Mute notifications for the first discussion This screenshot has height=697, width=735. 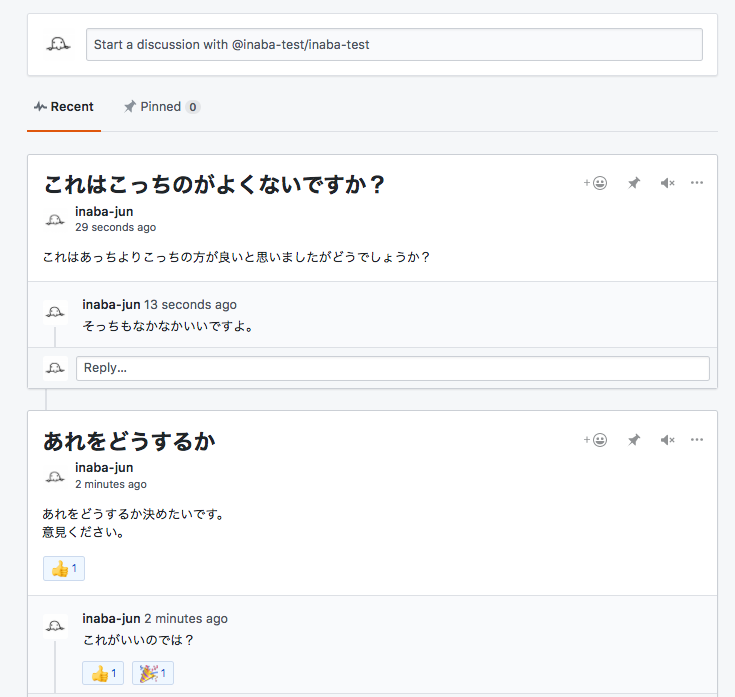pos(667,183)
